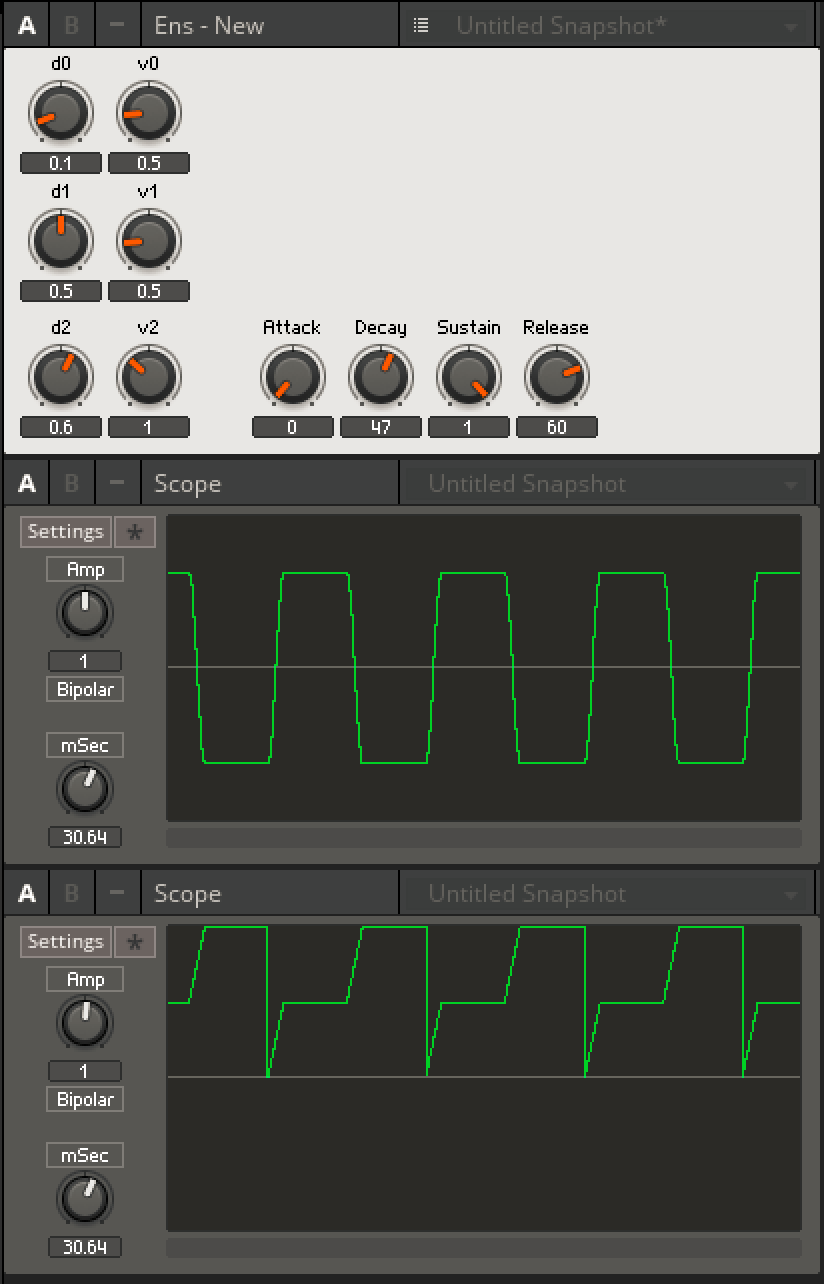Open Settings in the upper Scope

[66, 532]
